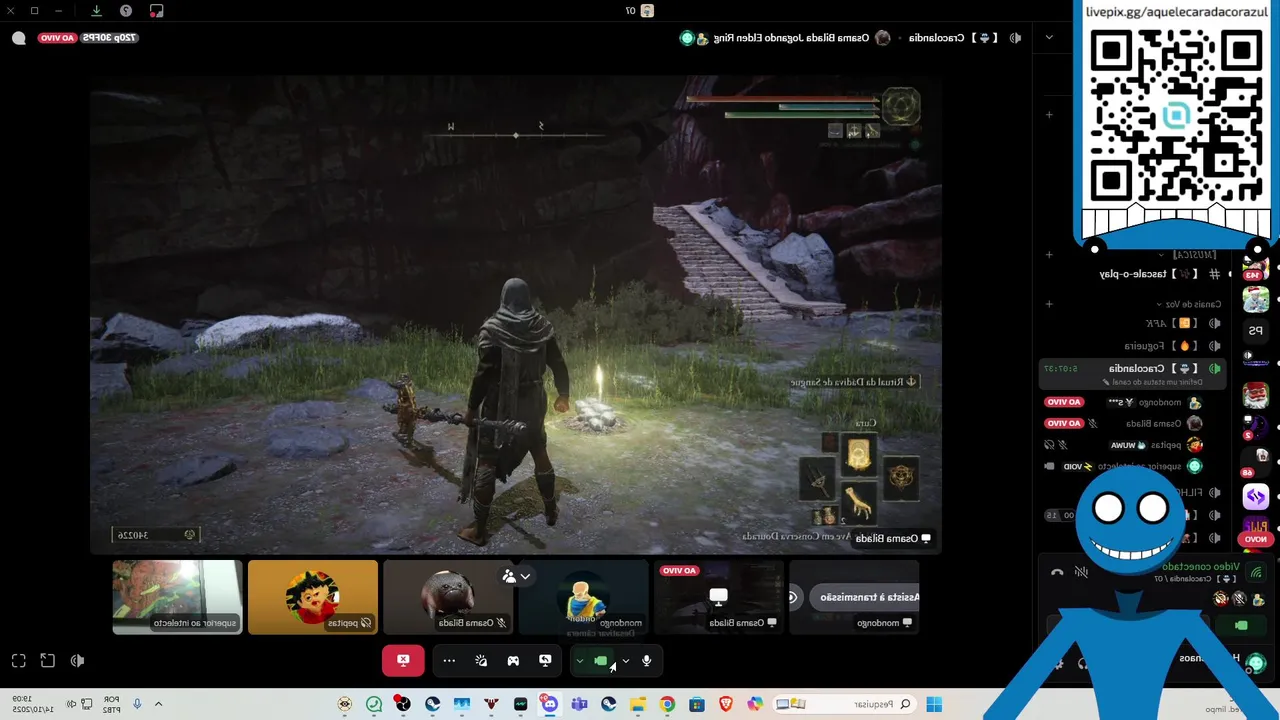This screenshot has width=1280, height=720.
Task: Click the 720p 30FPS quality badge
Action: 109,38
